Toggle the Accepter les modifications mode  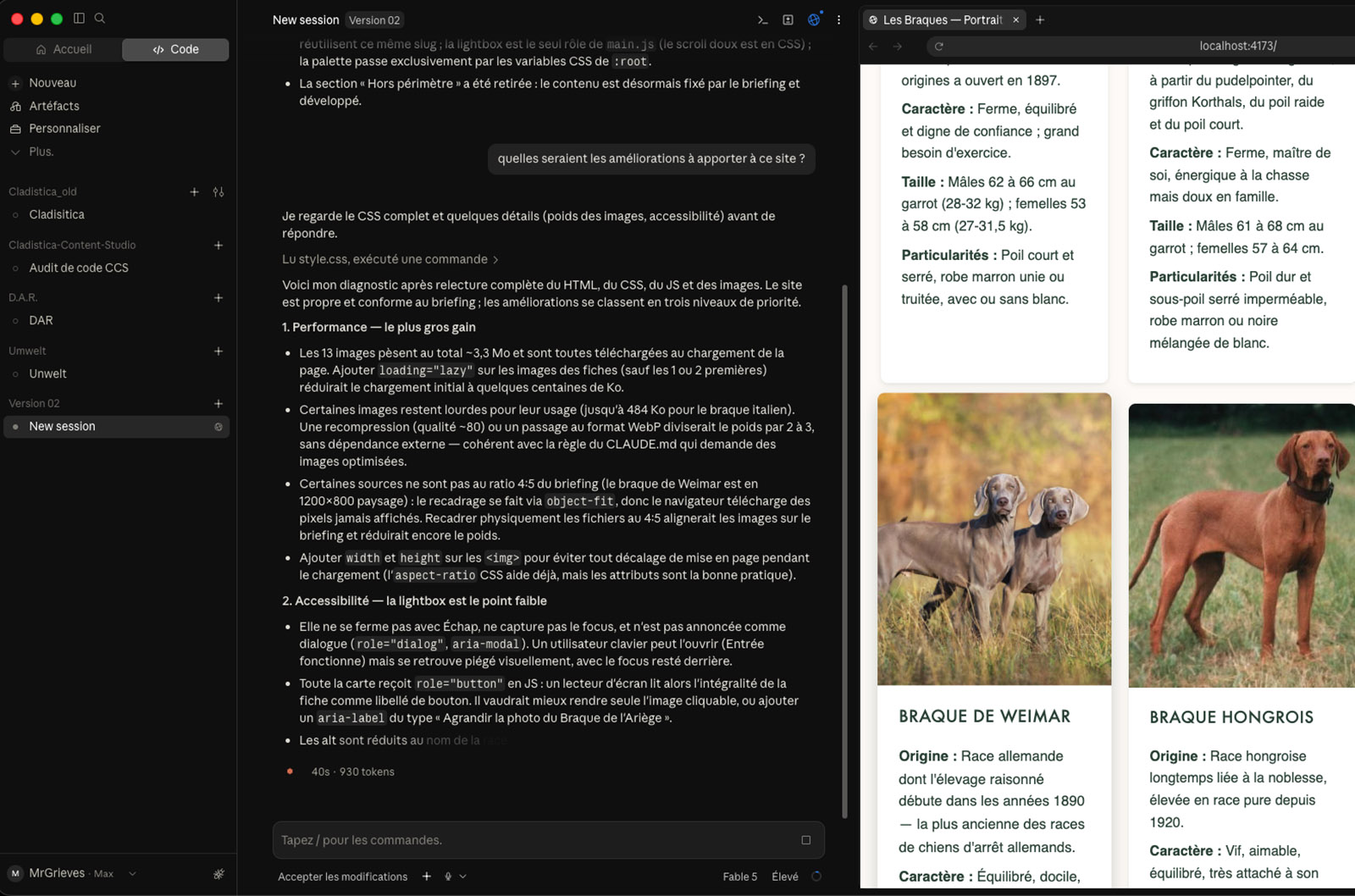tap(343, 877)
